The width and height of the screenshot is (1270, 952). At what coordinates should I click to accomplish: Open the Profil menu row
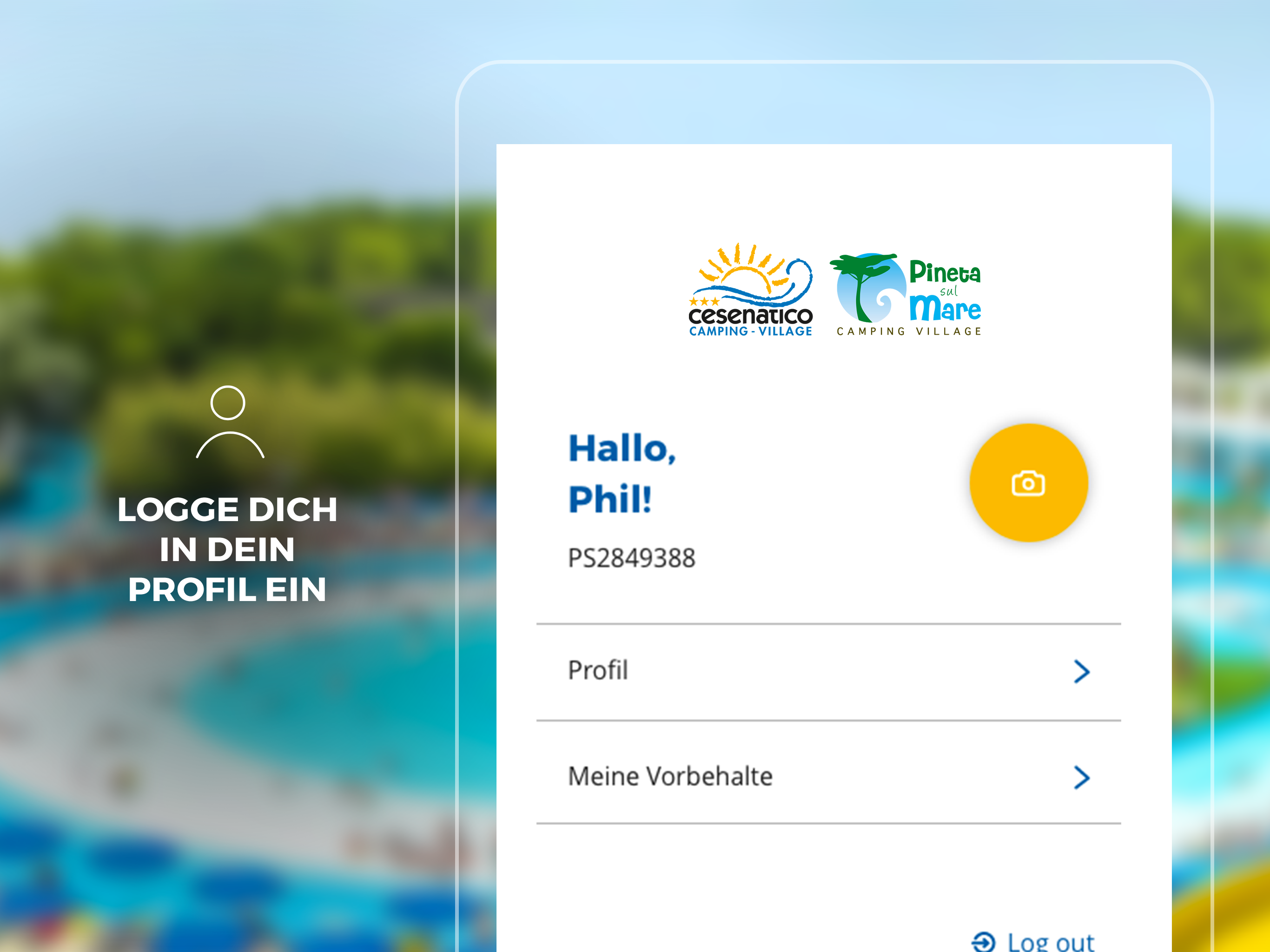tap(828, 672)
